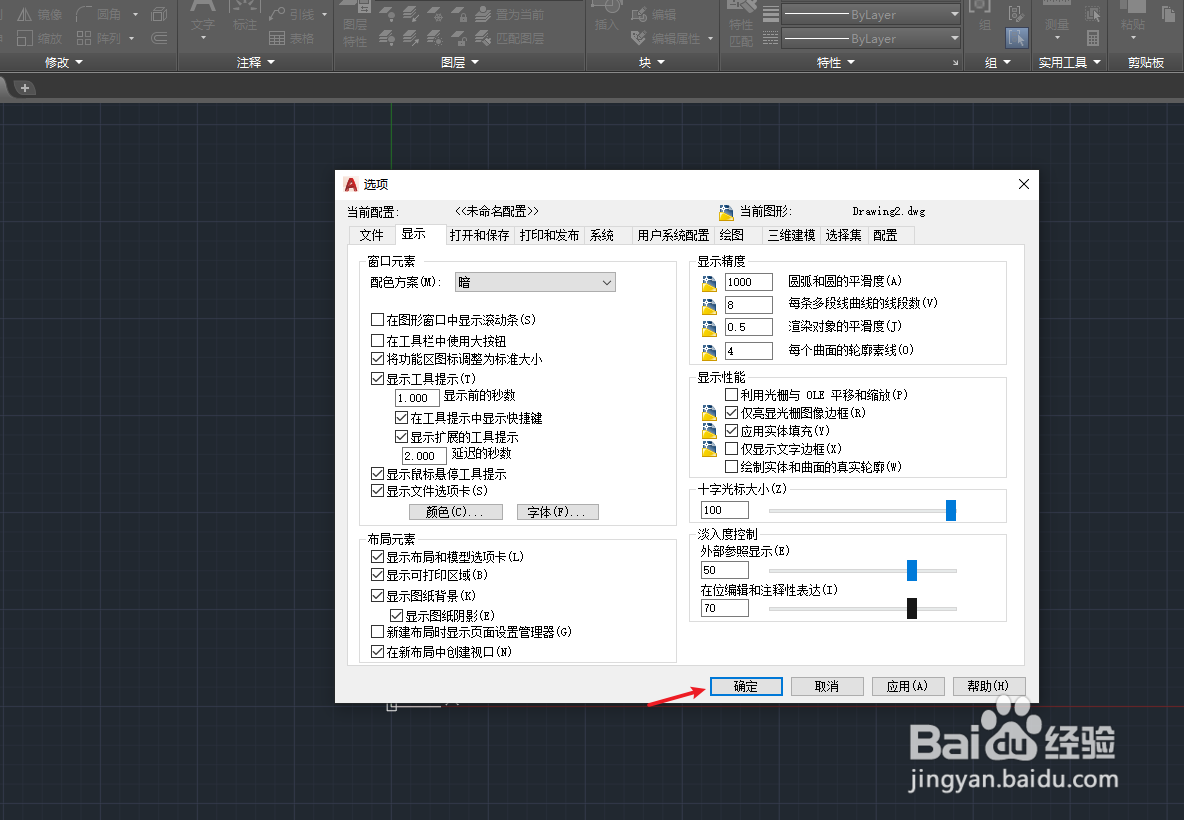Enable 在工具栏中使用大按钮 checkbox
This screenshot has height=820, width=1184.
tap(378, 341)
